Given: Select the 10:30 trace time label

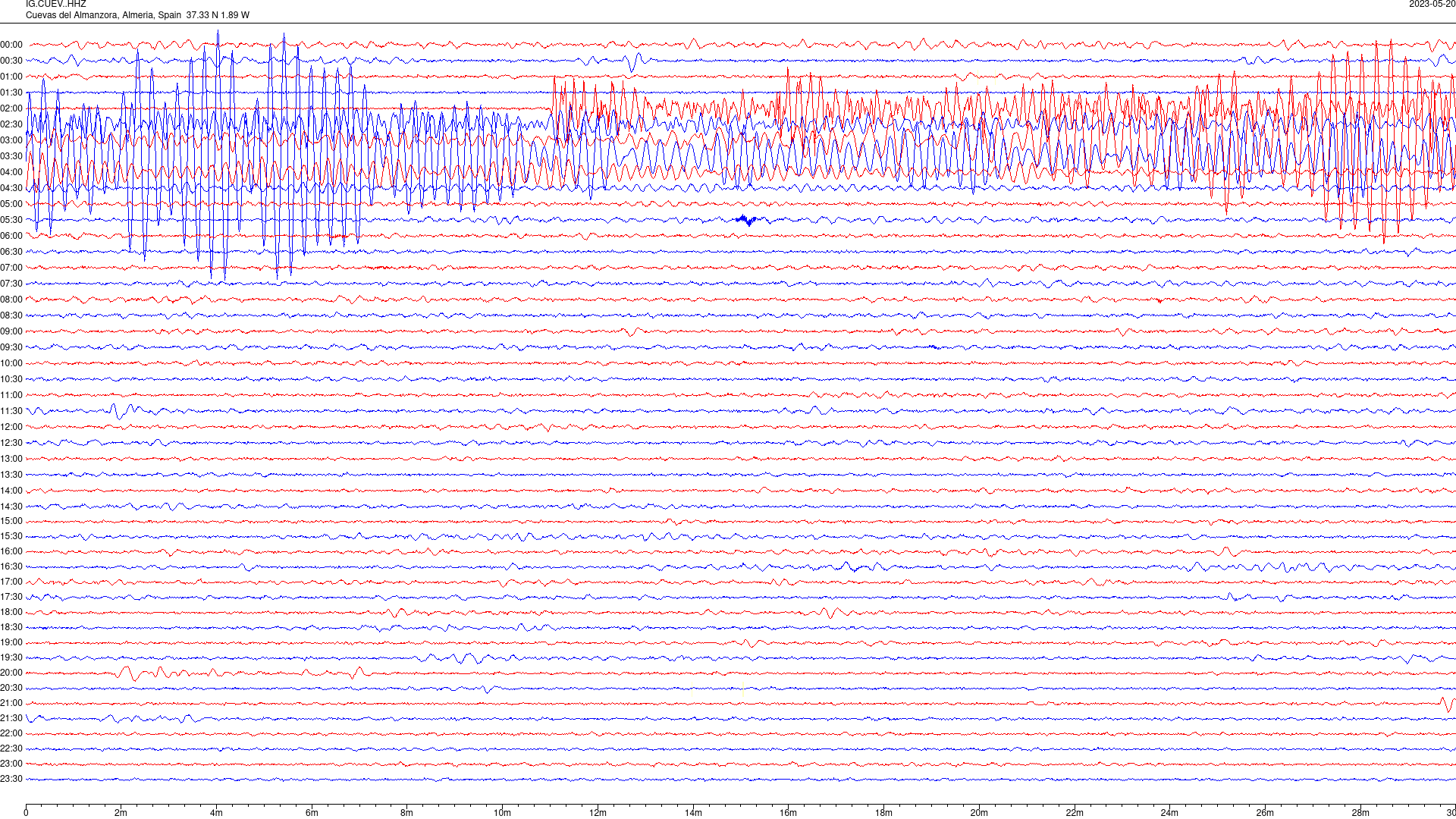Looking at the screenshot, I should click(x=11, y=379).
